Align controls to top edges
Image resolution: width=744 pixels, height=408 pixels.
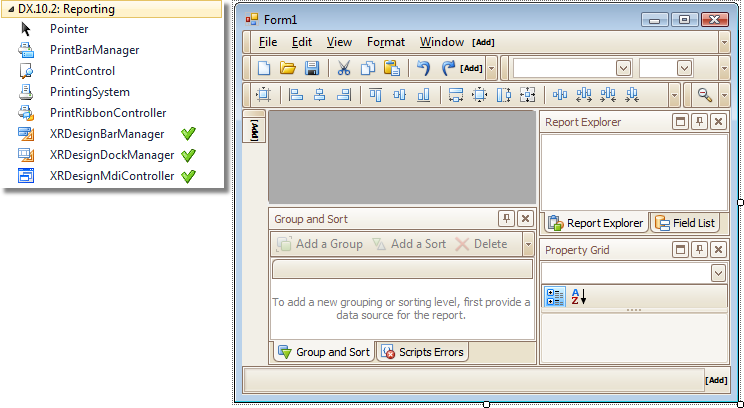point(375,95)
